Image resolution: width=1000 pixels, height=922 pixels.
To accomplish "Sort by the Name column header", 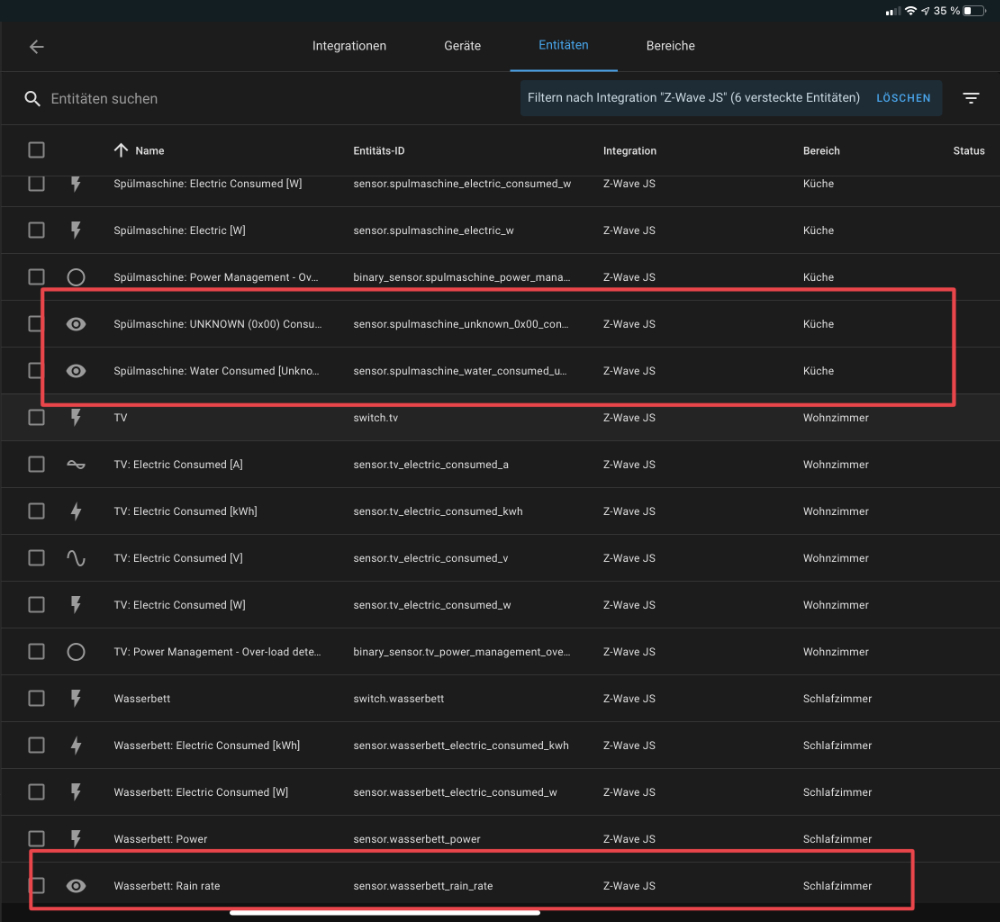I will coord(149,151).
